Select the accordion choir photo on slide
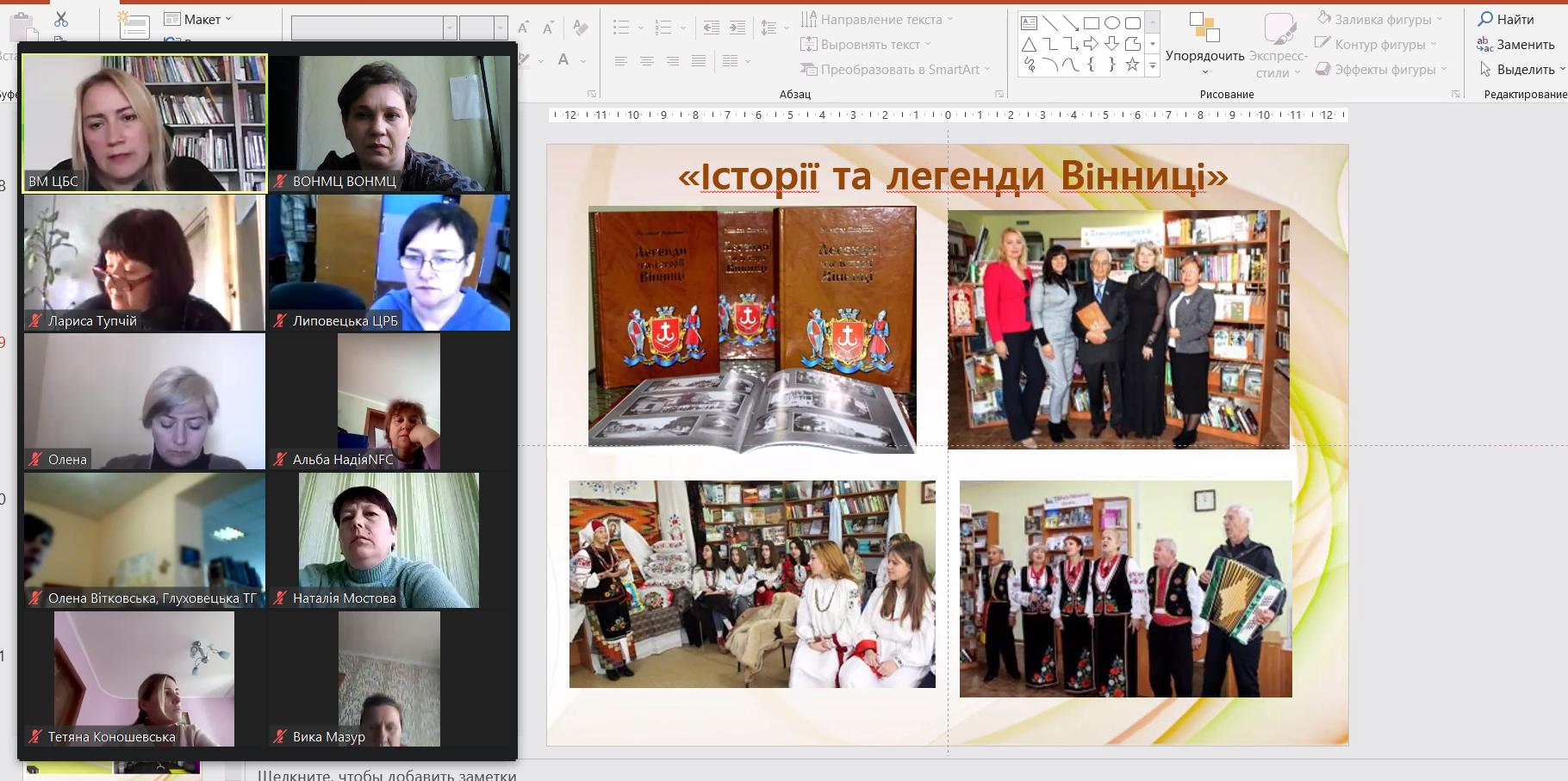 [x=1126, y=589]
